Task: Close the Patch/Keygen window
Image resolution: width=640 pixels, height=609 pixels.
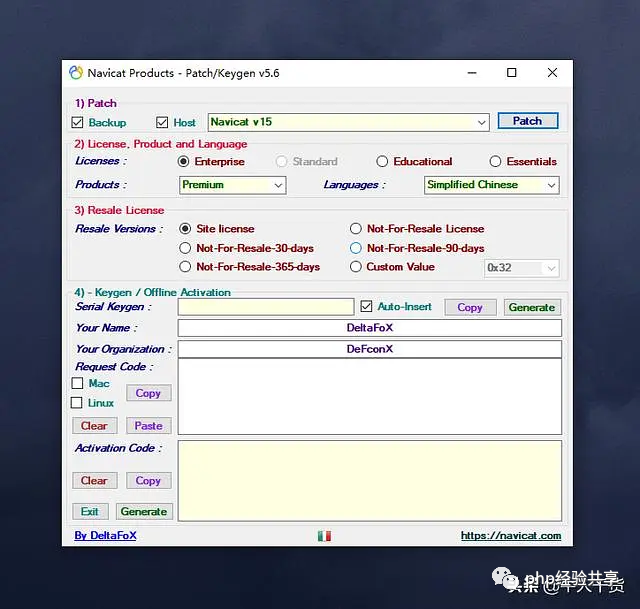Action: [552, 73]
